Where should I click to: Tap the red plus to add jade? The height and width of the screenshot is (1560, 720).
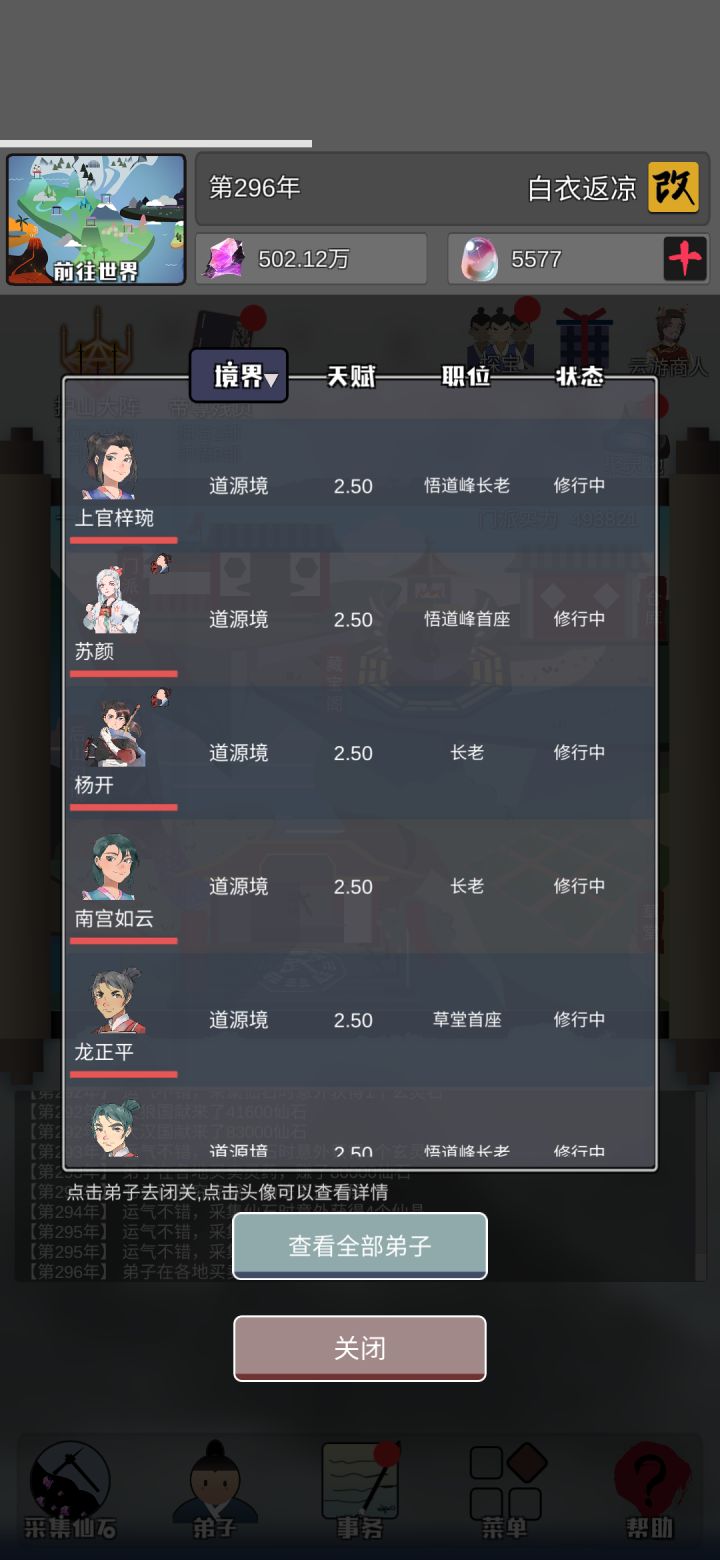(685, 259)
